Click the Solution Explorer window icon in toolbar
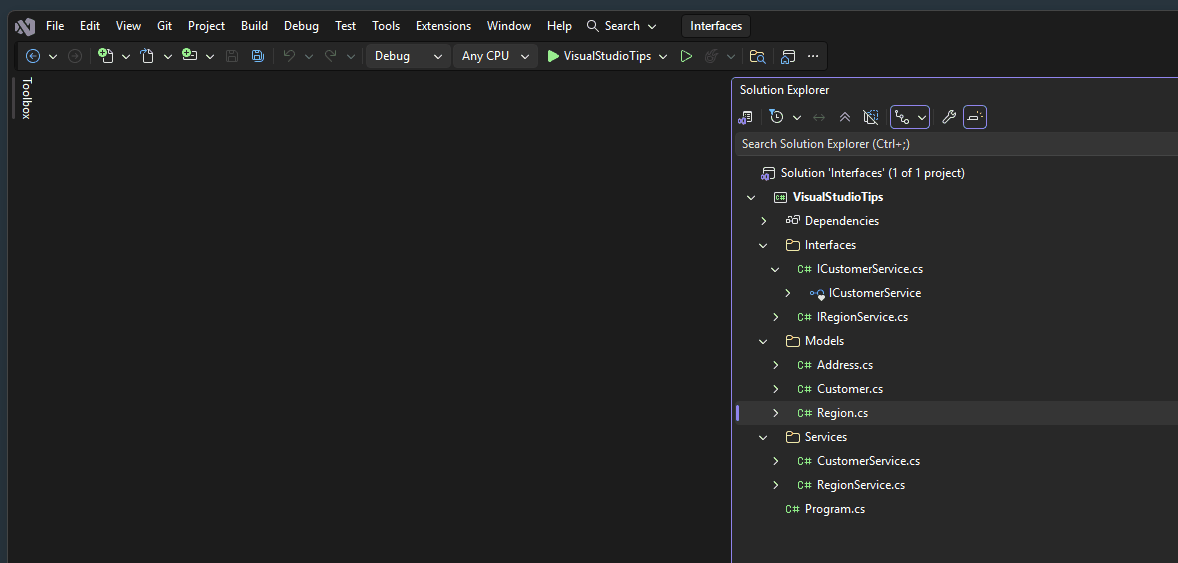Screen dimensions: 1178x563 (x=788, y=56)
